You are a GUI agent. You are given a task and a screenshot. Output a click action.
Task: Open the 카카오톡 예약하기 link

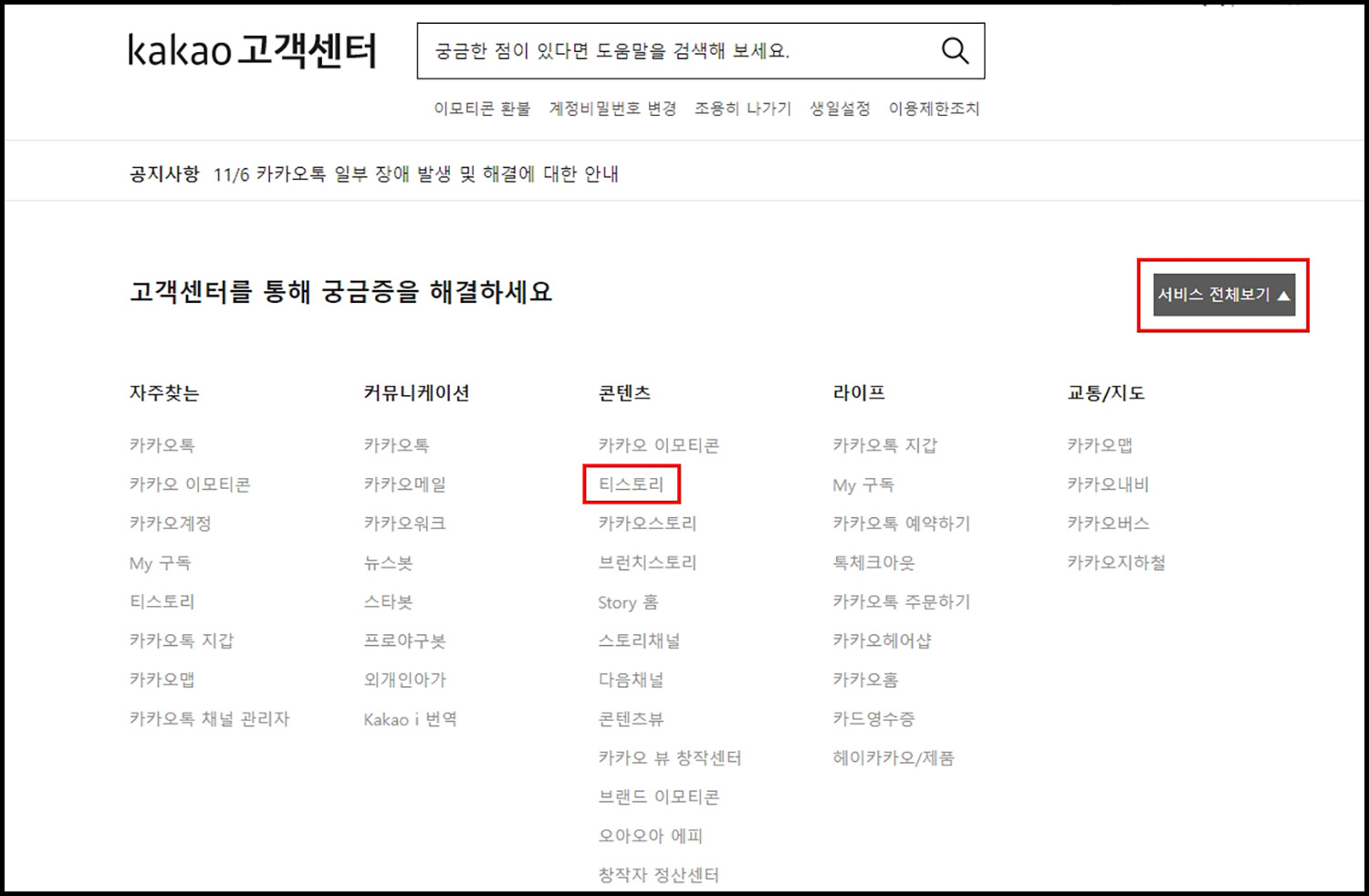902,524
